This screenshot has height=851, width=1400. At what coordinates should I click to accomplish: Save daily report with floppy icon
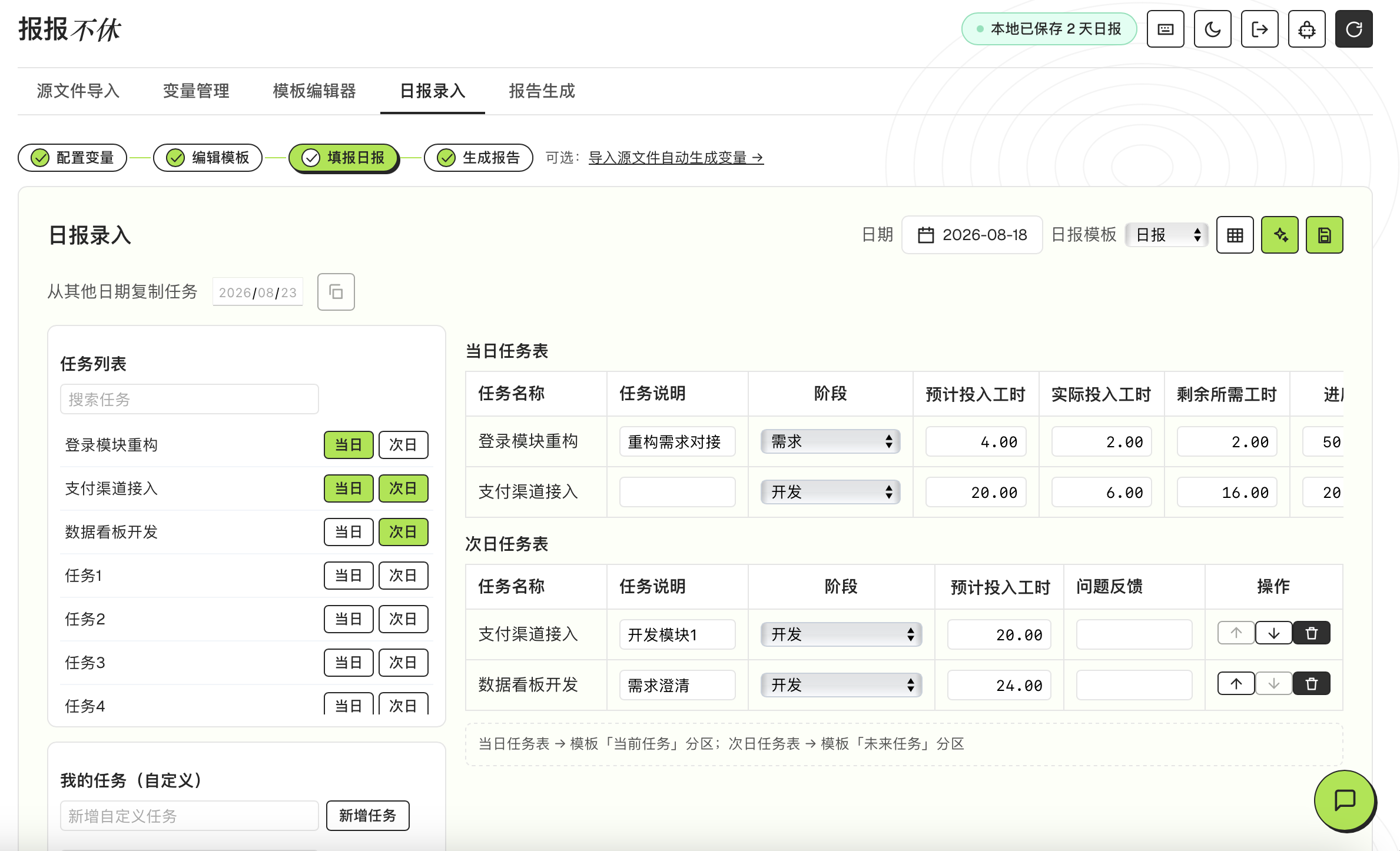(x=1324, y=235)
